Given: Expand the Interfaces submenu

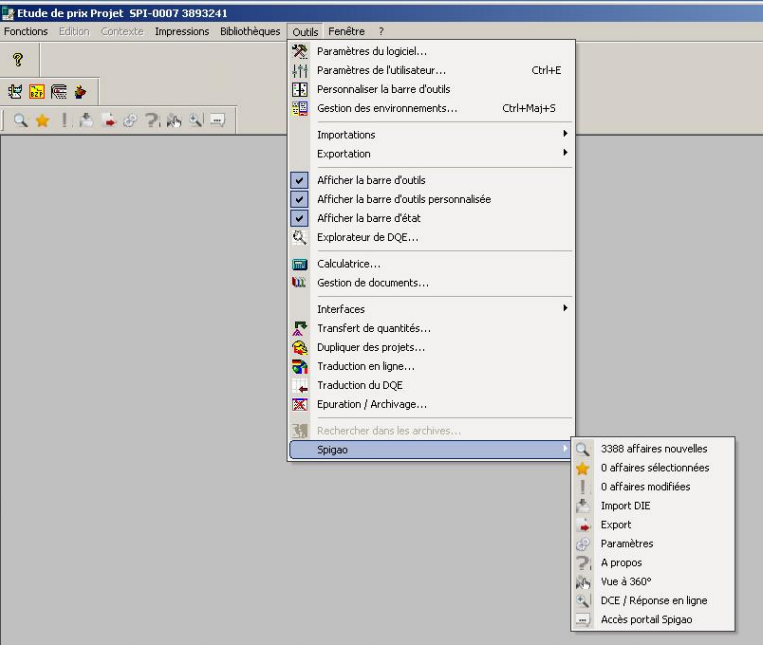Looking at the screenshot, I should (430, 309).
